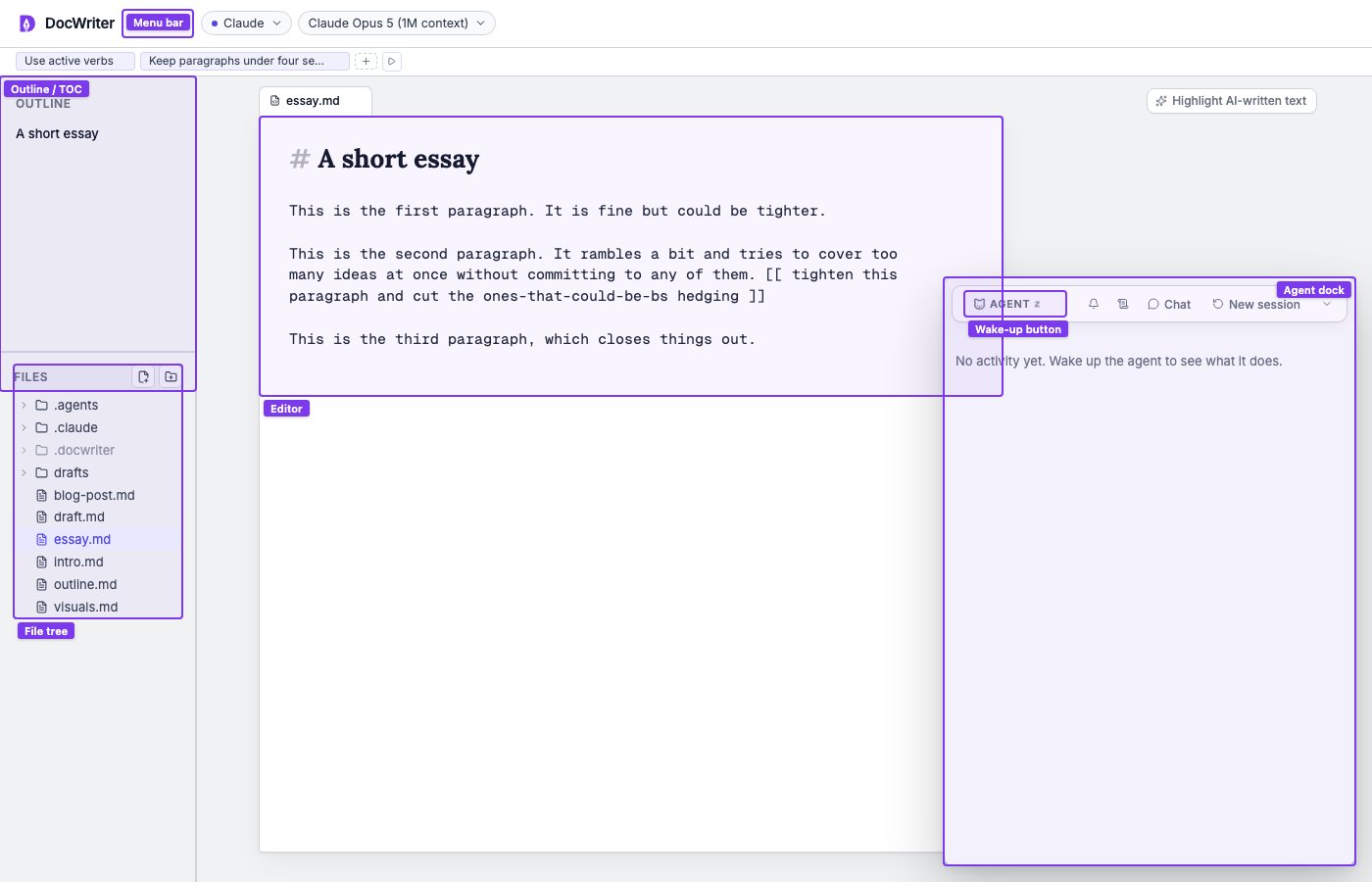Click the file icon next to visuals.md
Image resolution: width=1372 pixels, height=882 pixels.
click(x=41, y=608)
